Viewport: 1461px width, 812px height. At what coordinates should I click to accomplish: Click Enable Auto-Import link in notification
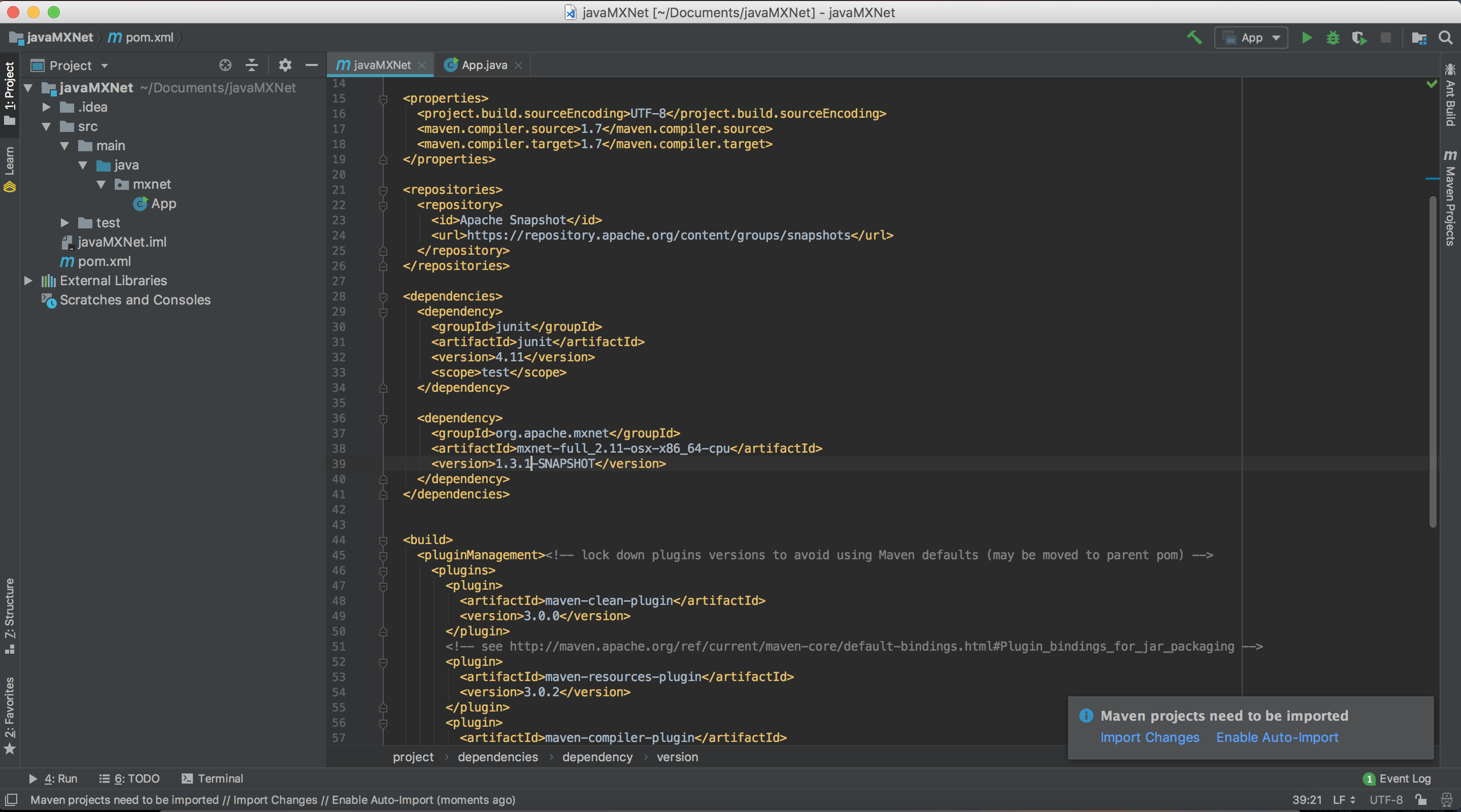[x=1277, y=737]
